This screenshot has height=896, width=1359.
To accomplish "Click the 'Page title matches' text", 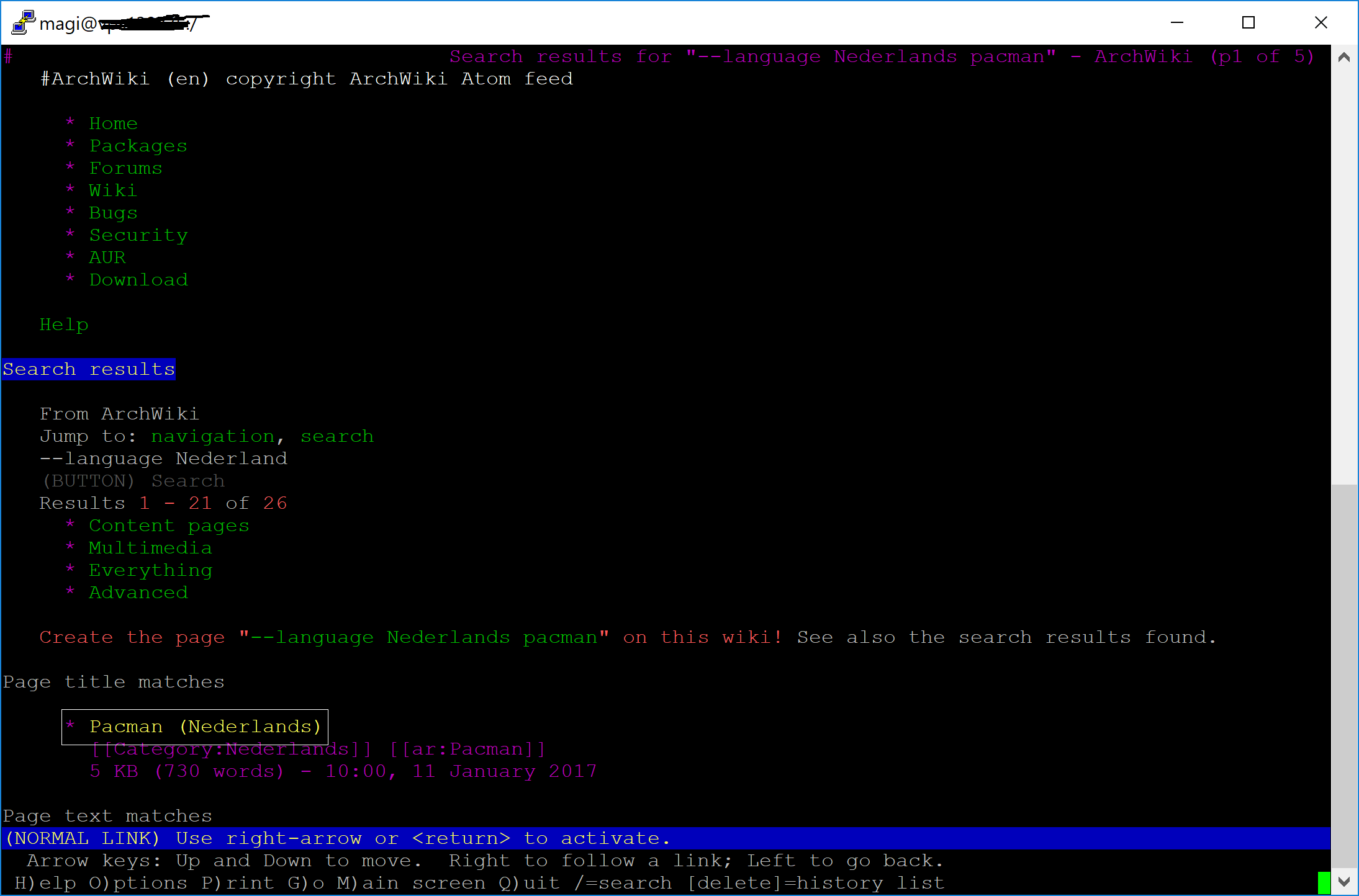I will coord(114,682).
